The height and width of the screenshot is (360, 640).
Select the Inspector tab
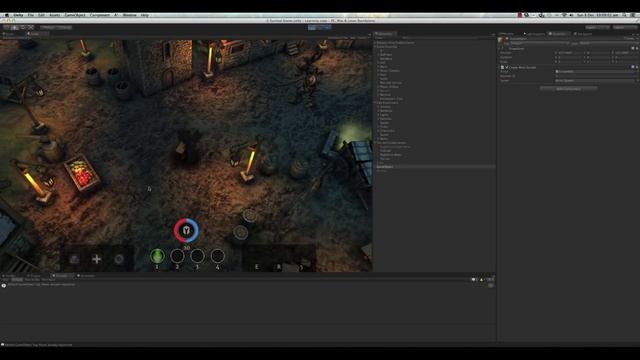(559, 34)
